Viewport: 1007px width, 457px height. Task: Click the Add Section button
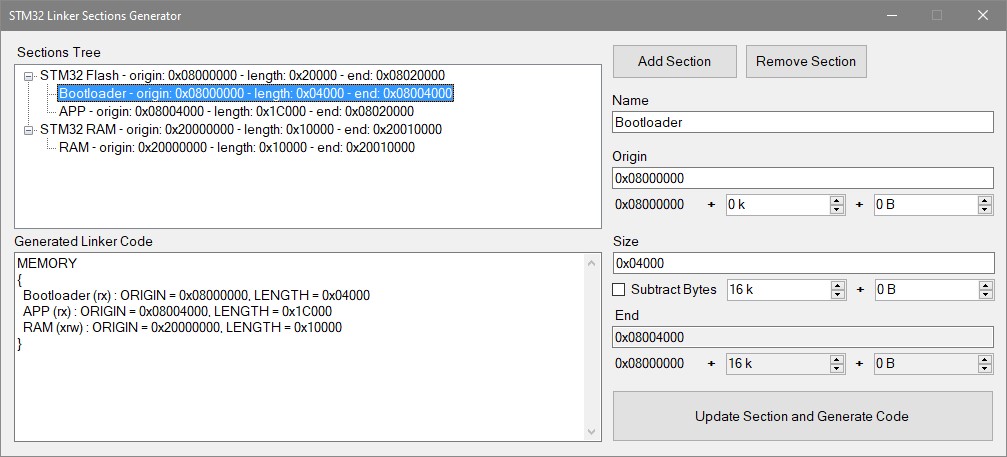click(x=674, y=62)
